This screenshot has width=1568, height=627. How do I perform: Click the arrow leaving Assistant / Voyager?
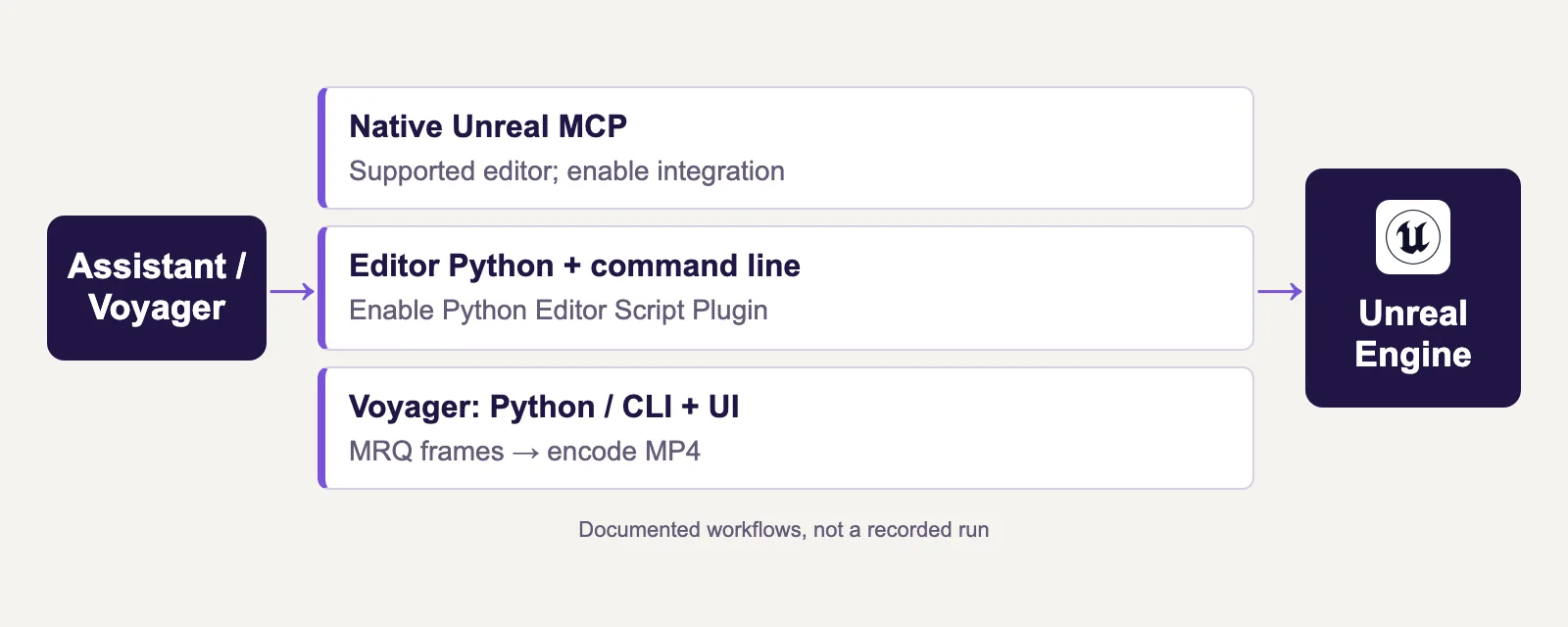tap(292, 291)
